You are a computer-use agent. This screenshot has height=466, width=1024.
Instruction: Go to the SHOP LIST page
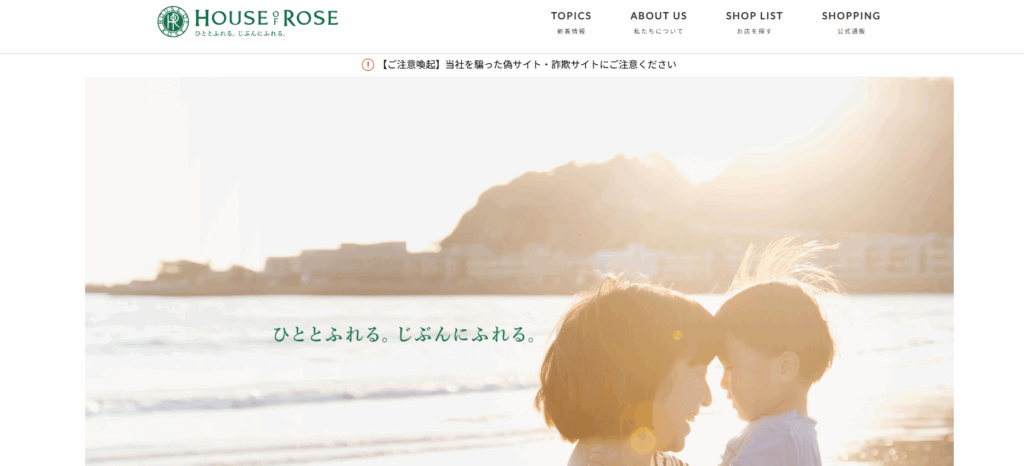coord(754,16)
